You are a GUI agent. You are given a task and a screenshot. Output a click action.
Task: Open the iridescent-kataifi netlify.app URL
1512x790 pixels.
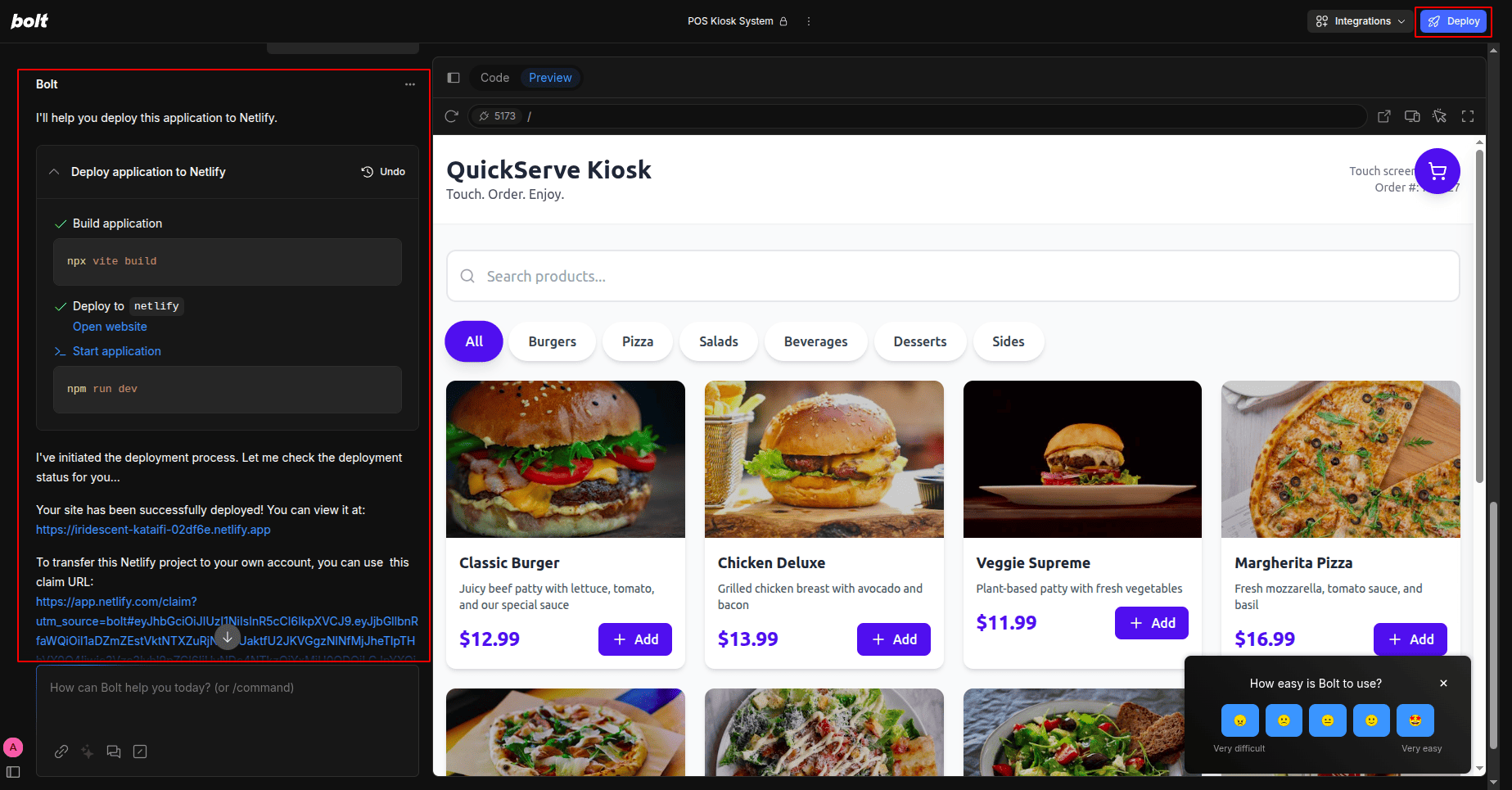pos(153,530)
